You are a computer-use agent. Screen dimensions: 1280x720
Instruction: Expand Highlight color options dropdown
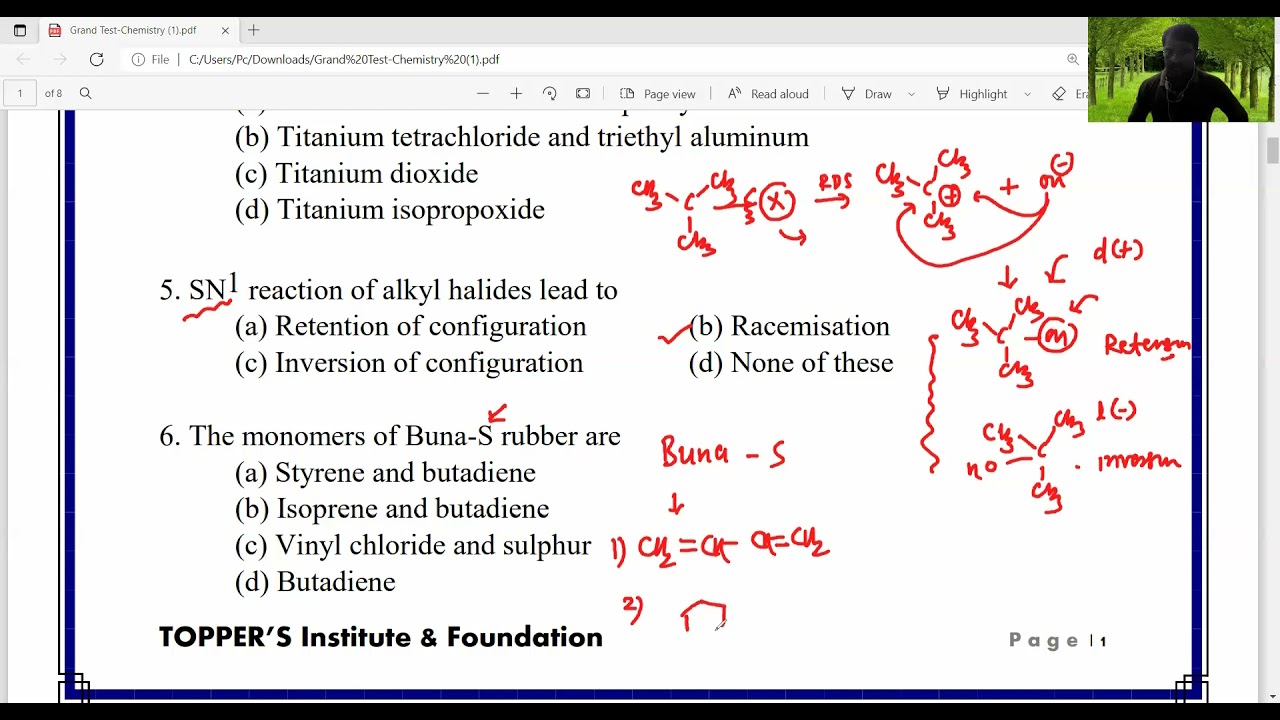pyautogui.click(x=1027, y=94)
